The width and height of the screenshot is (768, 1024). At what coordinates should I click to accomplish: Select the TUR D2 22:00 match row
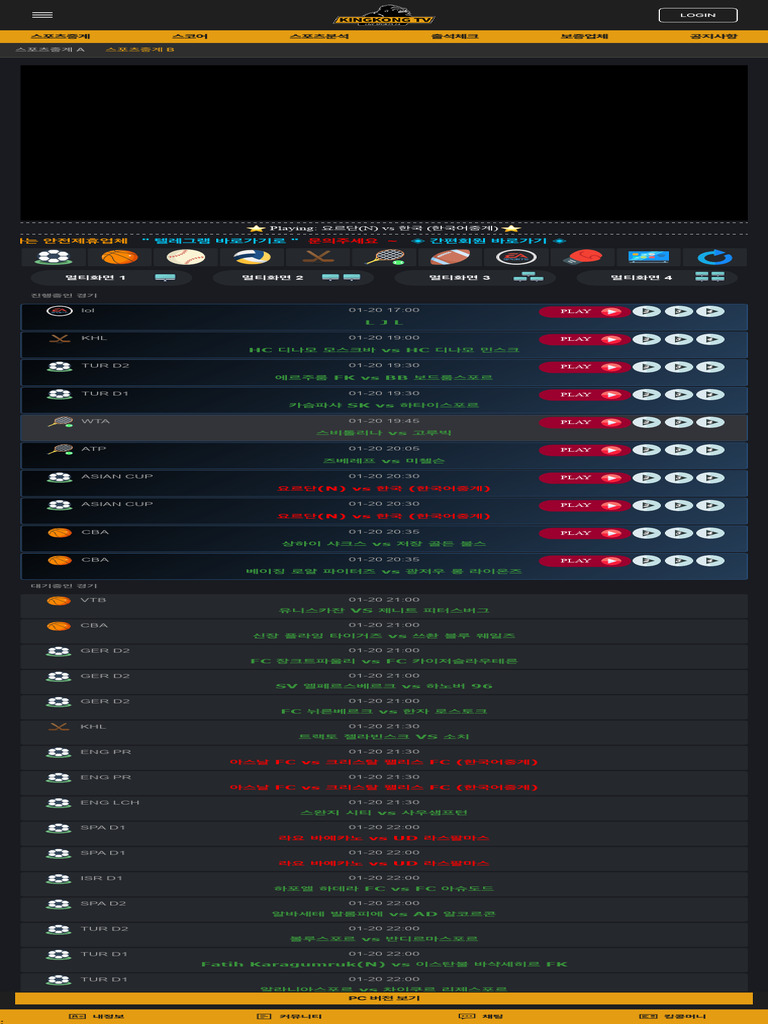(384, 935)
